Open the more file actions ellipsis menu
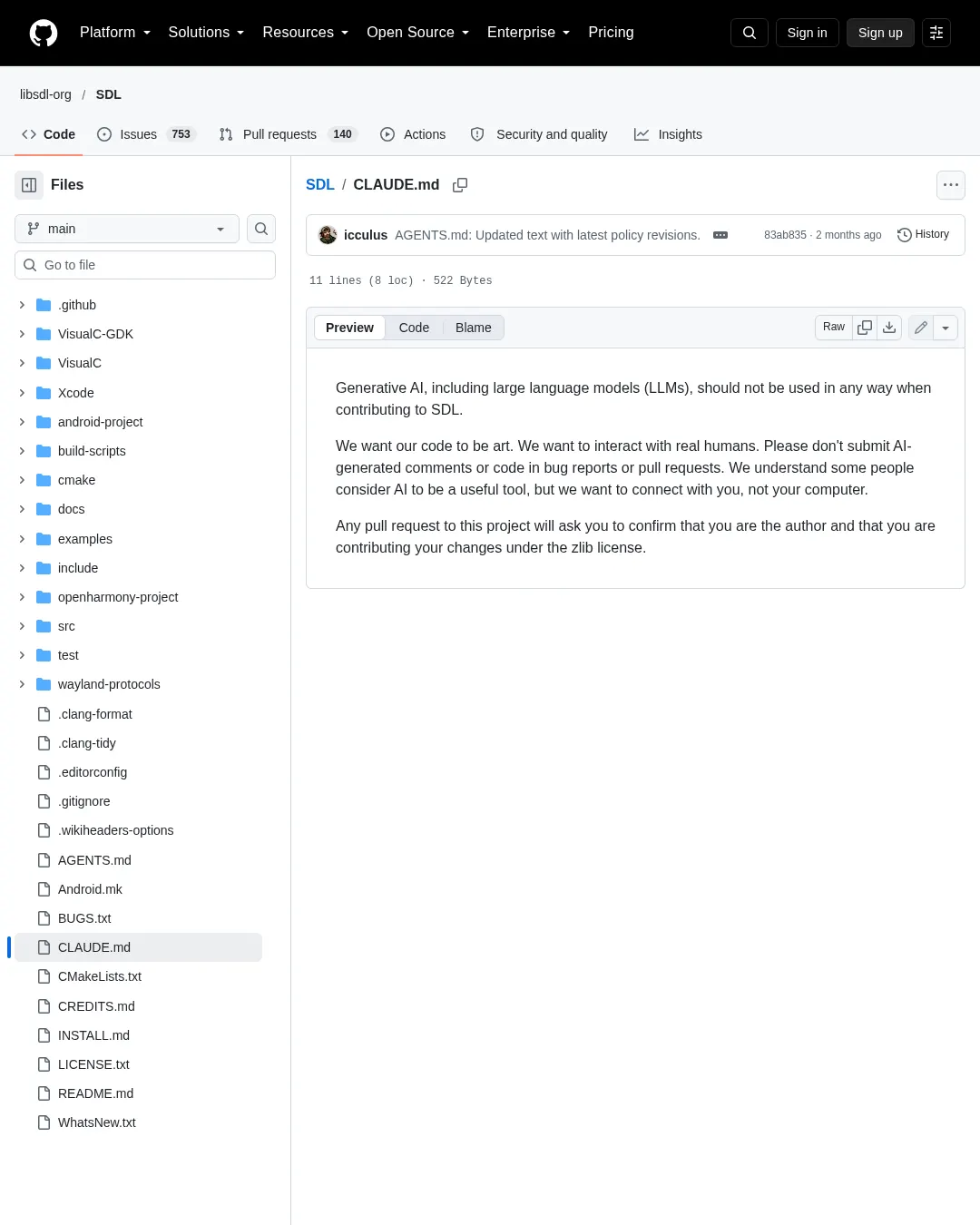Screen dimensions: 980x1225 (951, 185)
